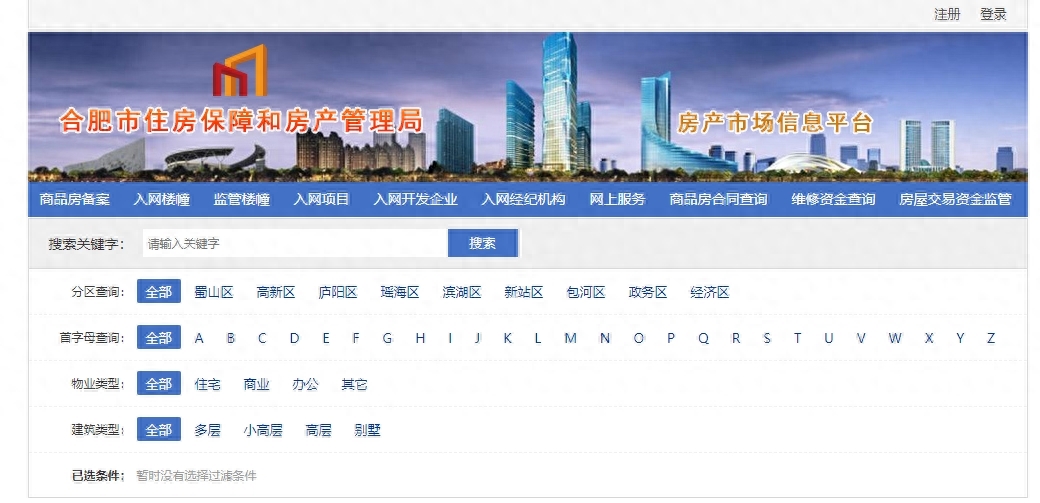
Task: Filter by first letter E
Action: 326,338
